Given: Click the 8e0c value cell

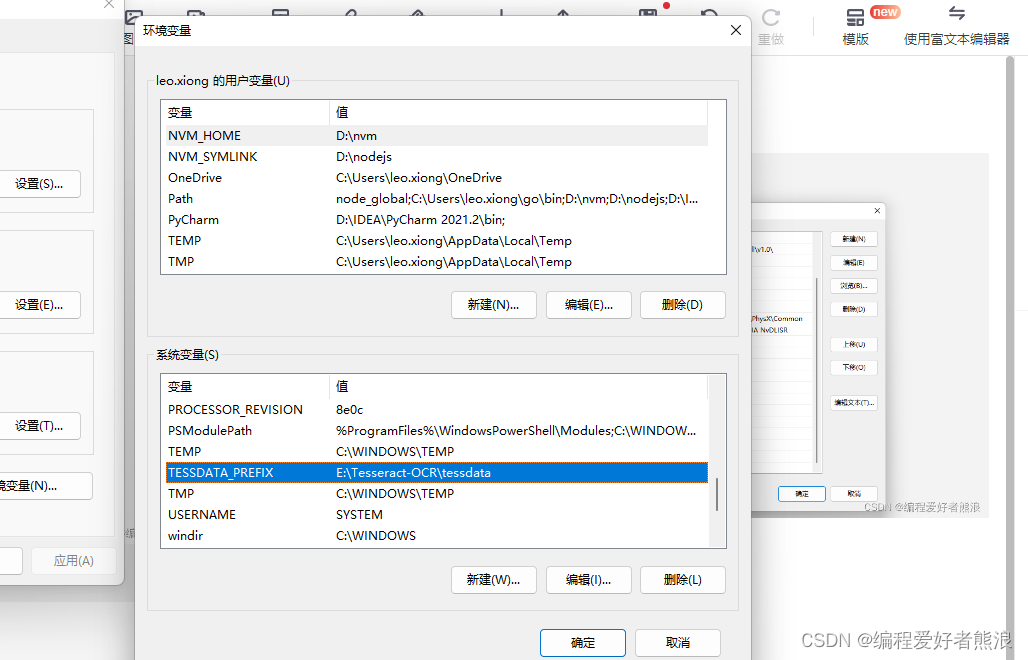Looking at the screenshot, I should tap(349, 410).
